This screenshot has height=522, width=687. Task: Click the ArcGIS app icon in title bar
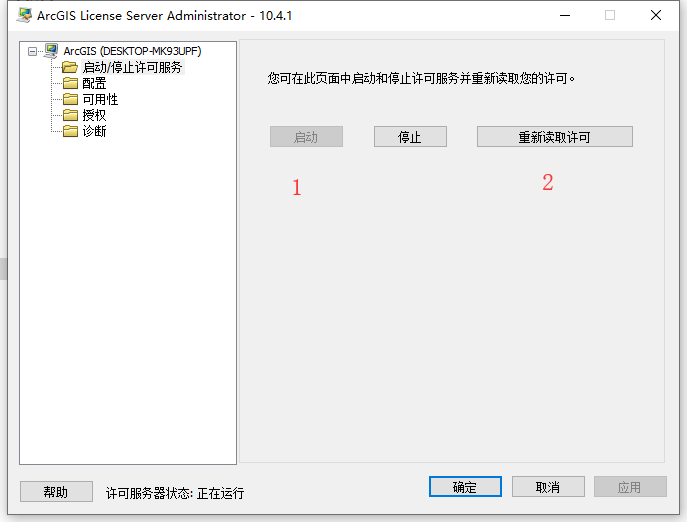(x=25, y=15)
